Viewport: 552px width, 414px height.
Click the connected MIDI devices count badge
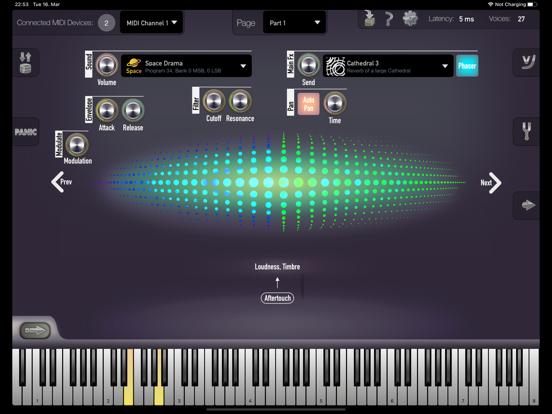106,23
